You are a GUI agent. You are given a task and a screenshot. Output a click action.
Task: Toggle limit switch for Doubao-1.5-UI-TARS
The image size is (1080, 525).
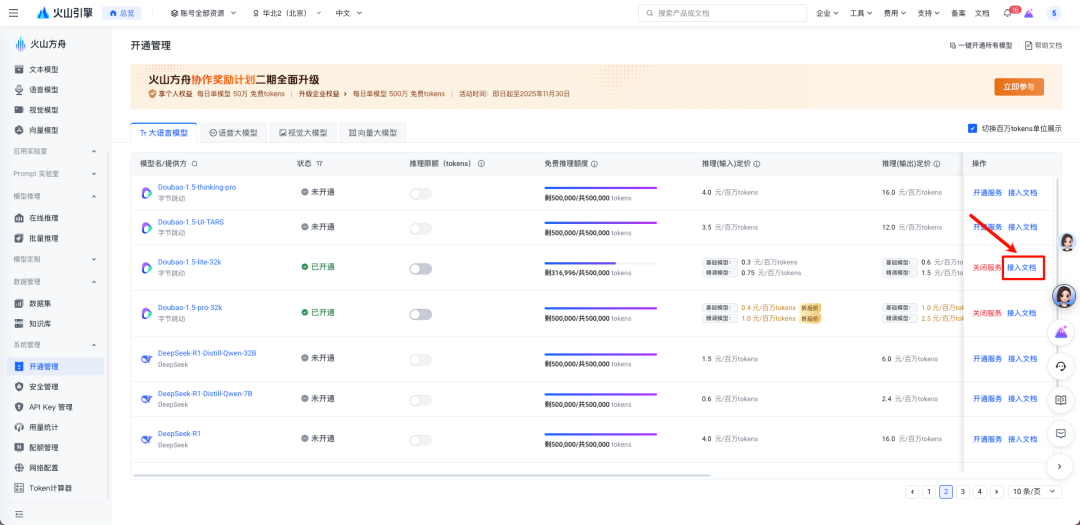(421, 229)
